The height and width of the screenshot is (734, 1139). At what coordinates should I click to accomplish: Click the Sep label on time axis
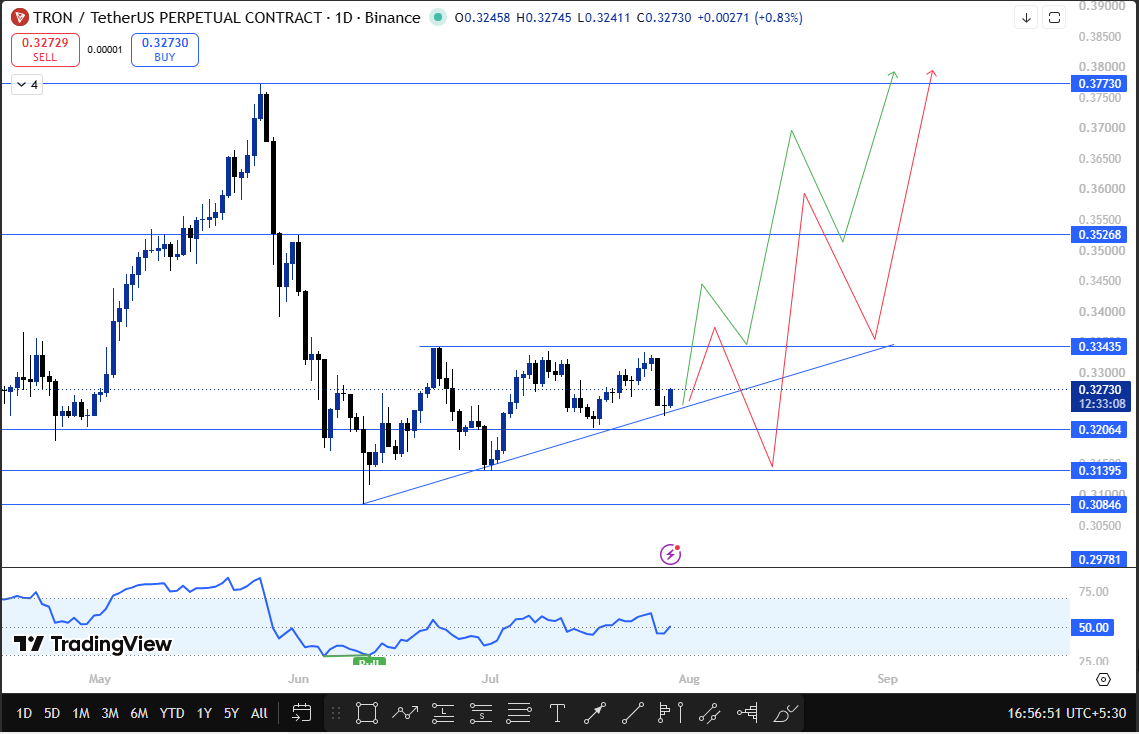pos(887,679)
